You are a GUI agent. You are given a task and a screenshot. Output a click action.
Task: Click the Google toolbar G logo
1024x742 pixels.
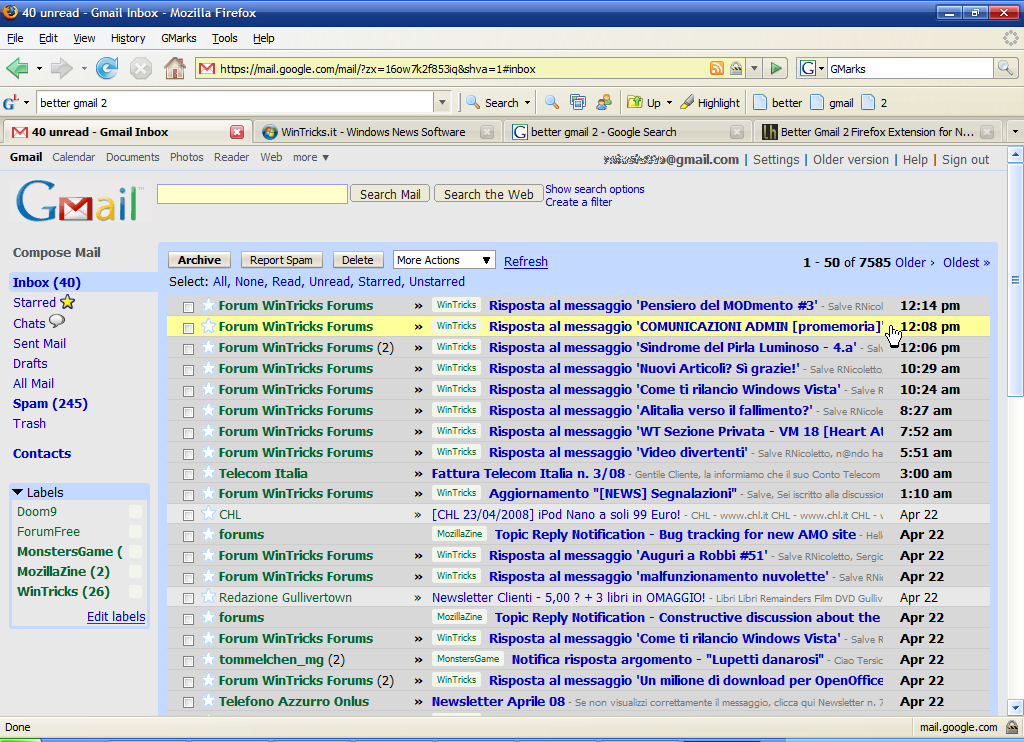coord(10,103)
